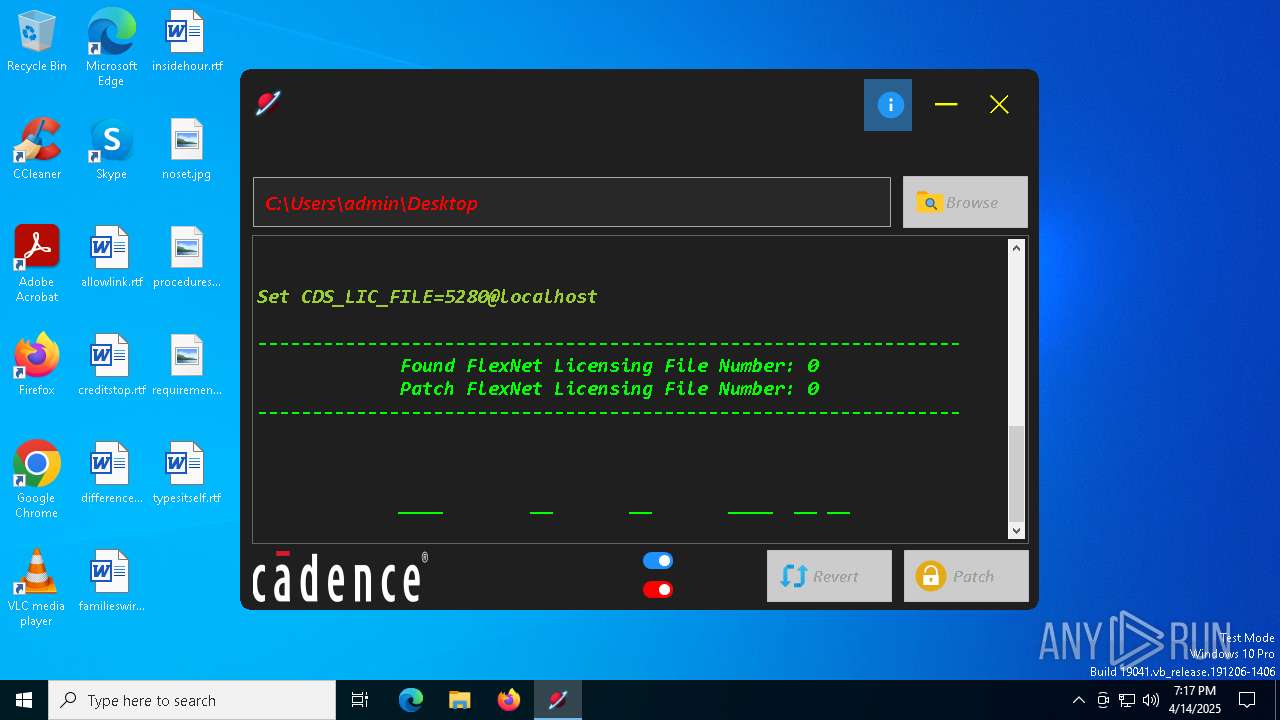Click the Cadence logo
1280x720 pixels.
point(340,577)
